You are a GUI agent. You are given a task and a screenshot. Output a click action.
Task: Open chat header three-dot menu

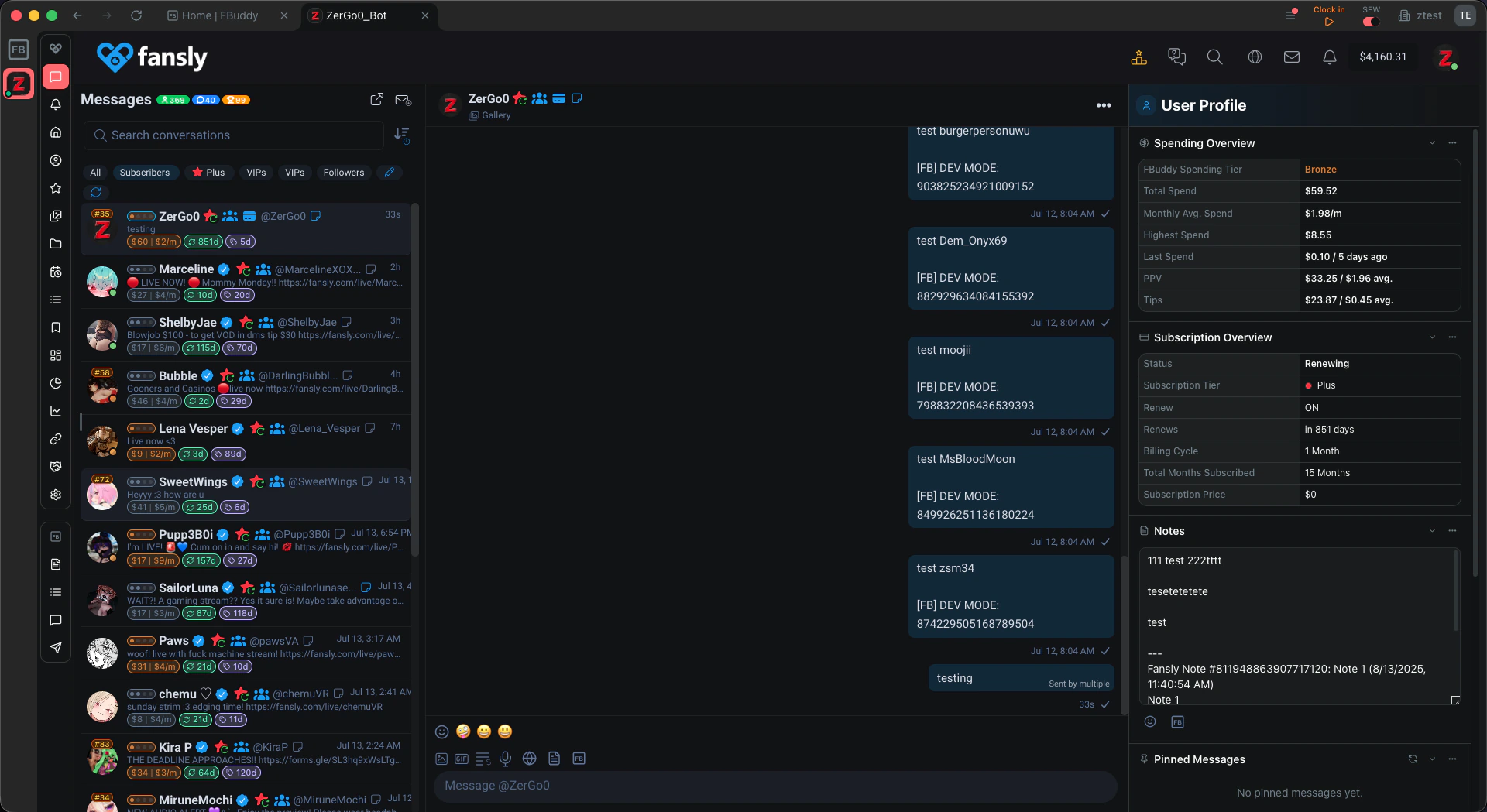coord(1104,105)
